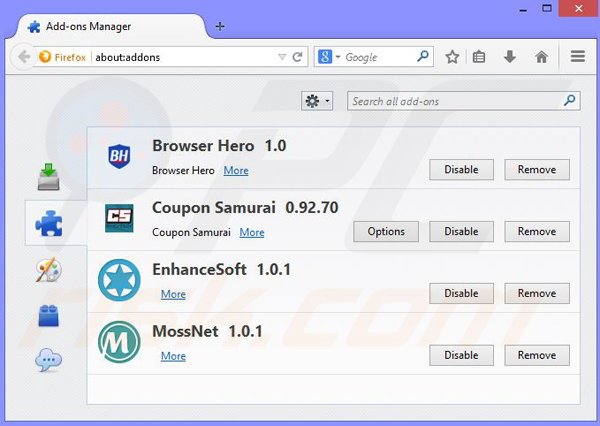
Task: Select Extensions puzzle piece category
Action: tap(49, 223)
